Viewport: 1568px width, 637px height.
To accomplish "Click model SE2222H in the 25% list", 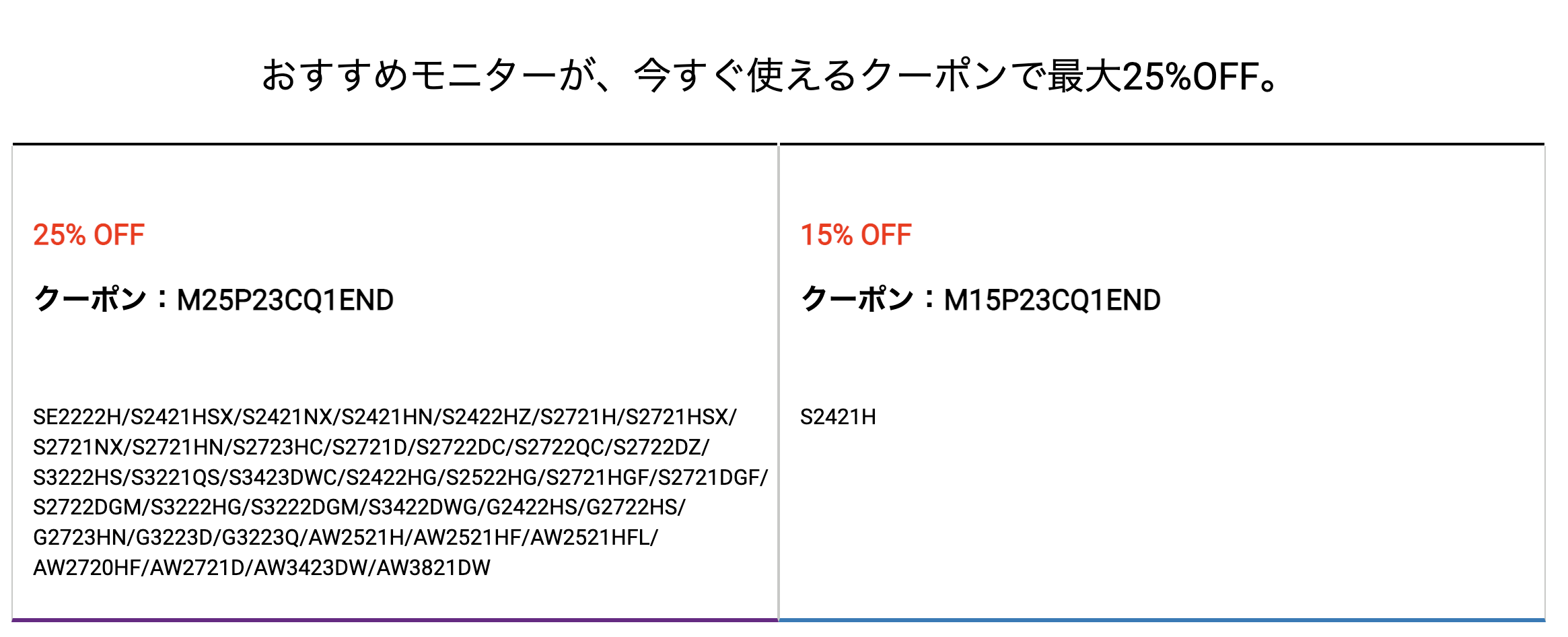I will [77, 417].
